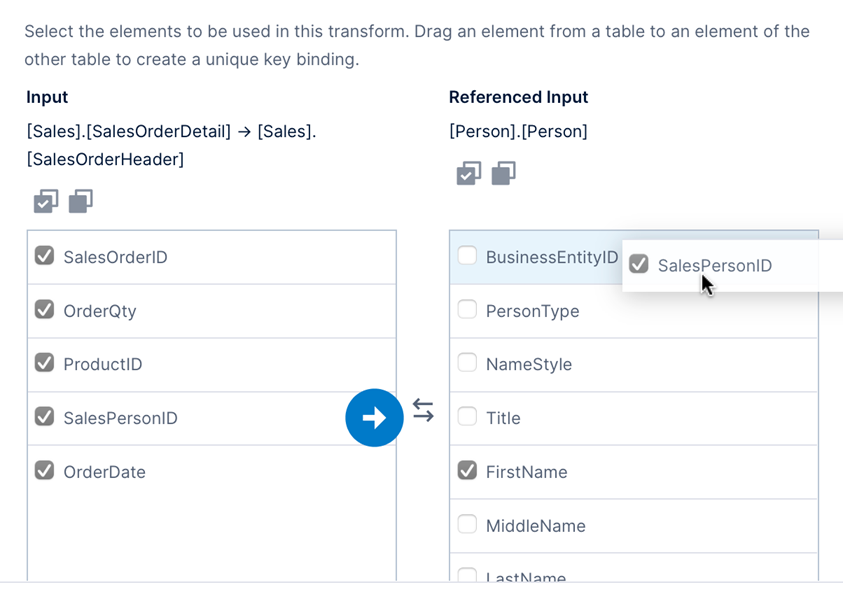Click the swap direction arrows between tables
843x599 pixels.
pyautogui.click(x=423, y=410)
